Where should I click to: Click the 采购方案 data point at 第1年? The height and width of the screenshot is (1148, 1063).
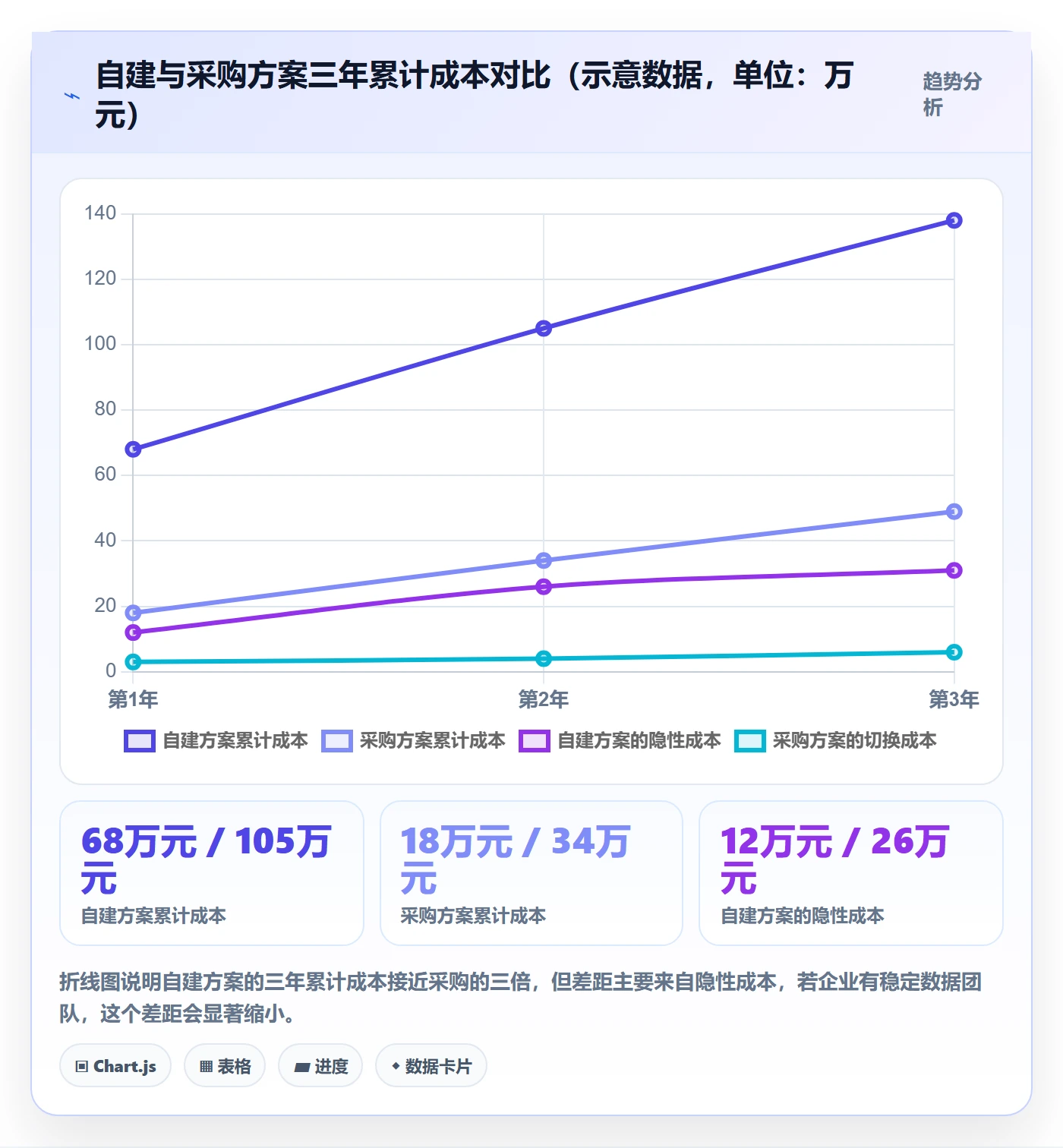pos(133,613)
